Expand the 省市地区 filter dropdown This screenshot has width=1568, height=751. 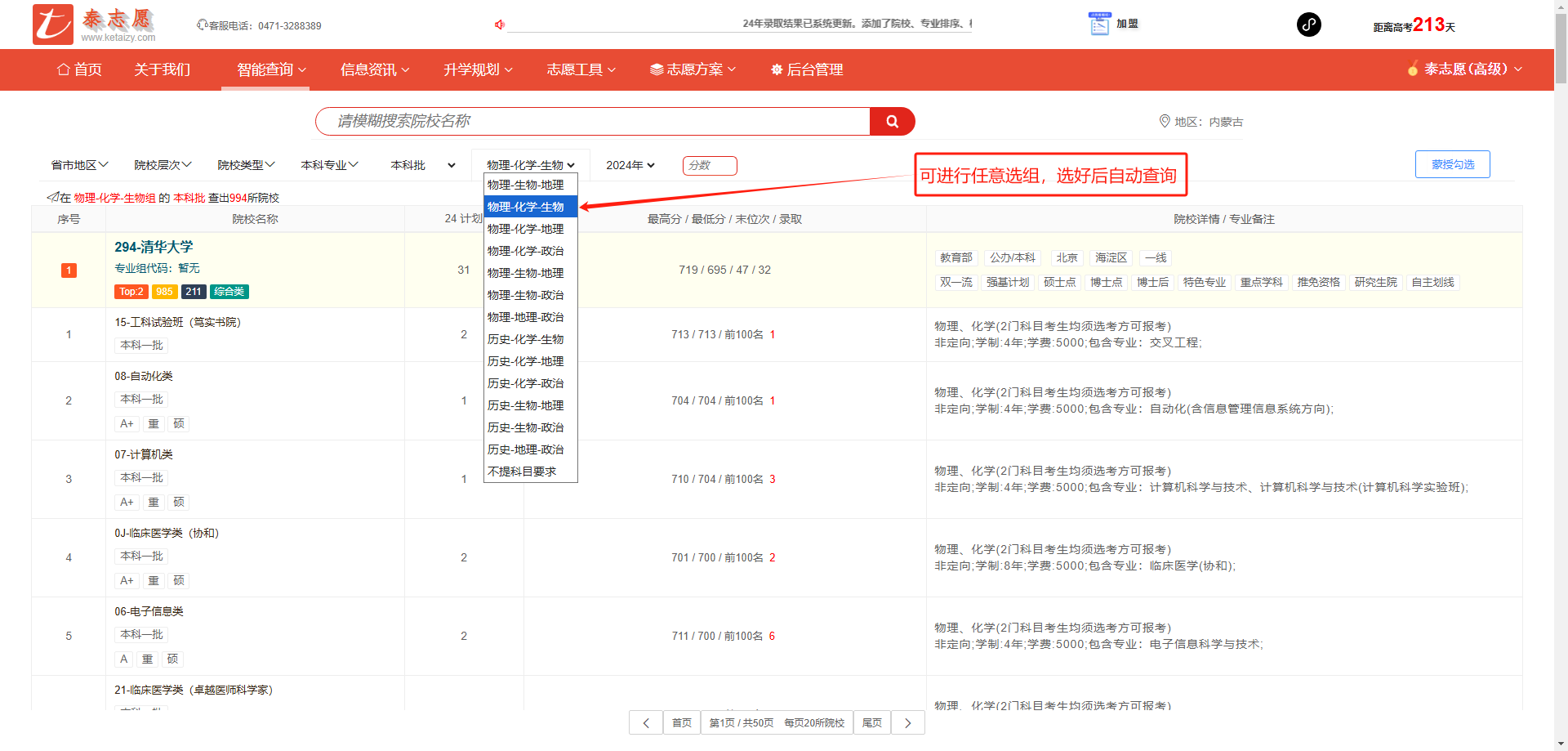point(79,165)
